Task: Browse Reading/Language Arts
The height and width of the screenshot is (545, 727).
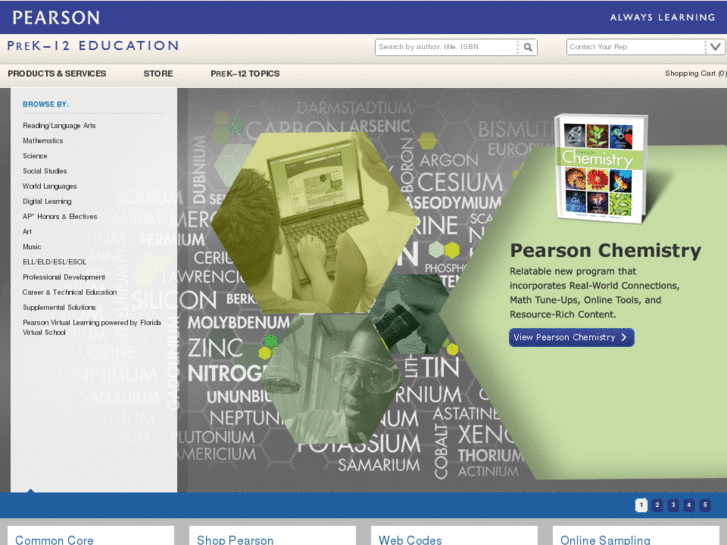Action: 59,126
